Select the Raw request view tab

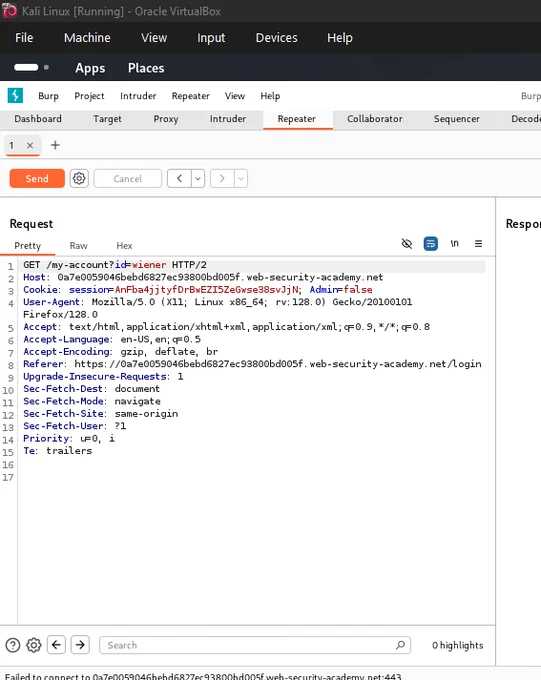click(x=79, y=245)
